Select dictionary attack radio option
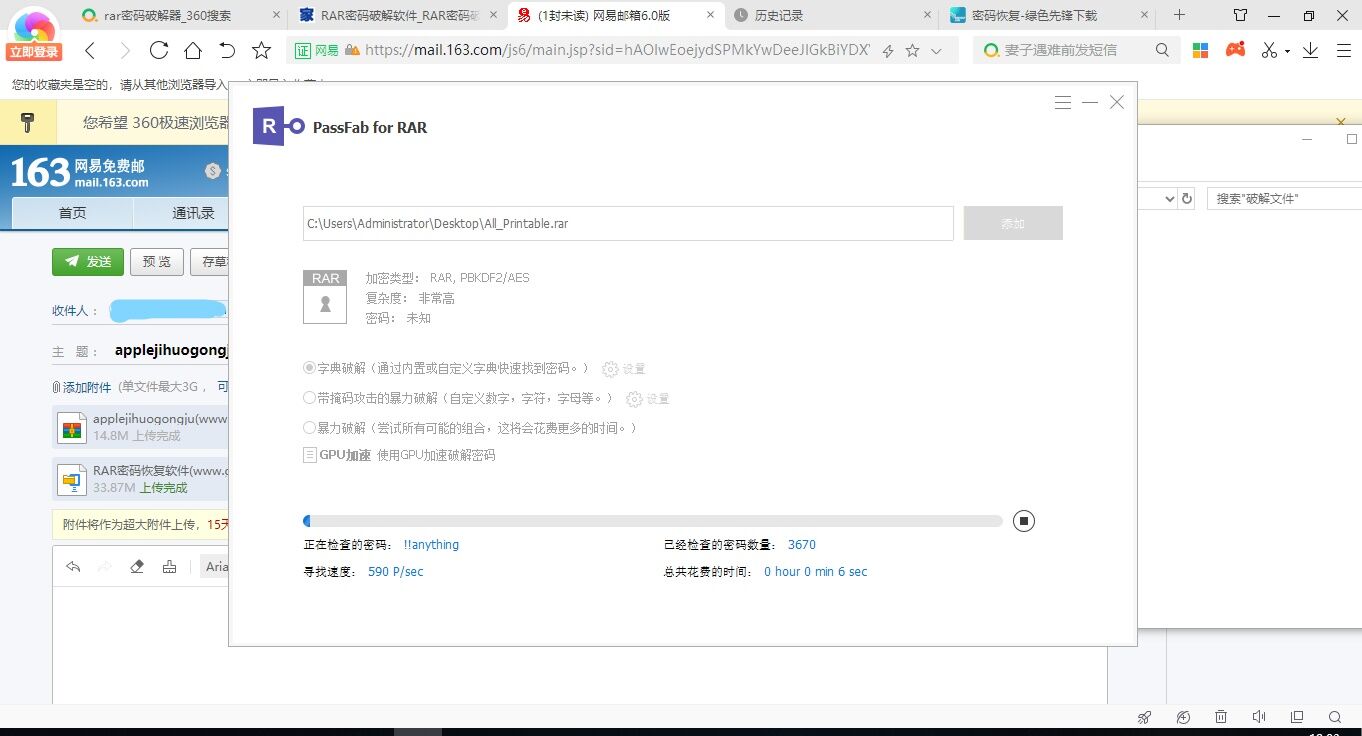The image size is (1362, 736). click(310, 368)
